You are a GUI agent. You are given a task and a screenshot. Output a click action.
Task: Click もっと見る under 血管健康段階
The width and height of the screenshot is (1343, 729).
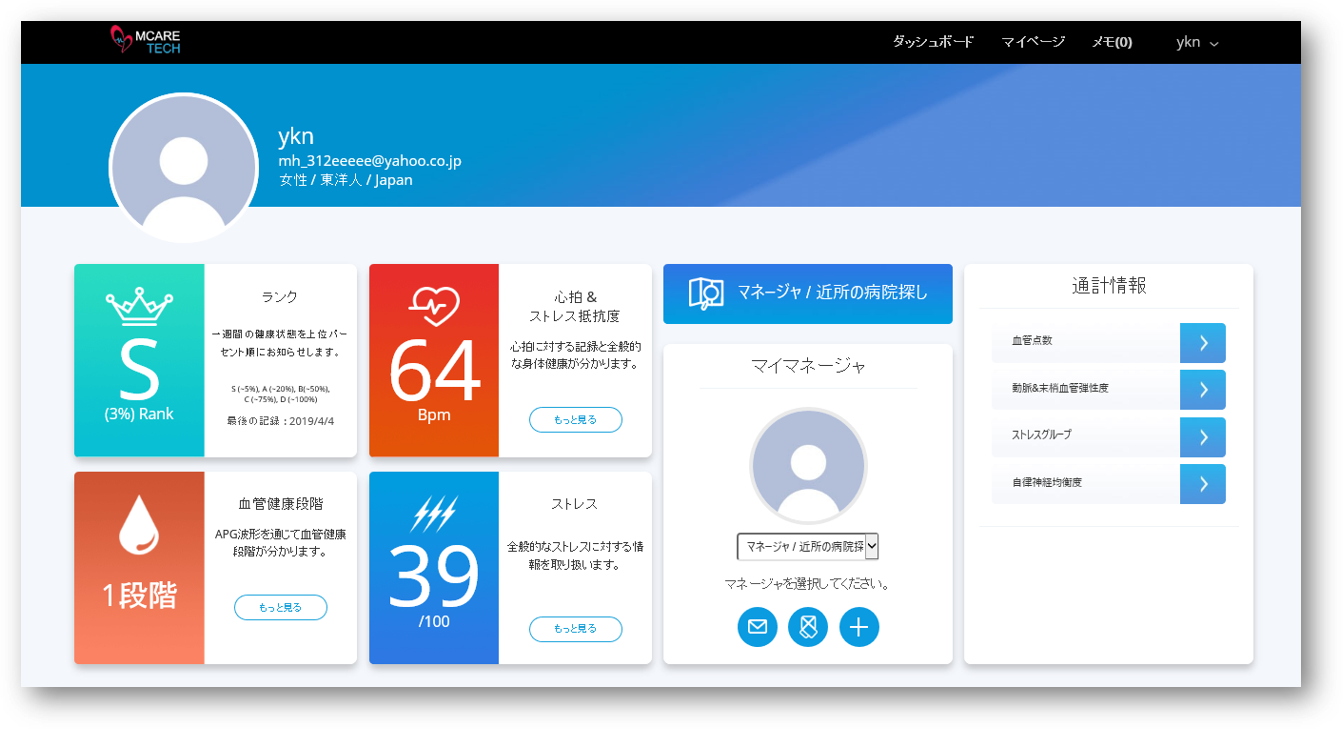coord(280,607)
